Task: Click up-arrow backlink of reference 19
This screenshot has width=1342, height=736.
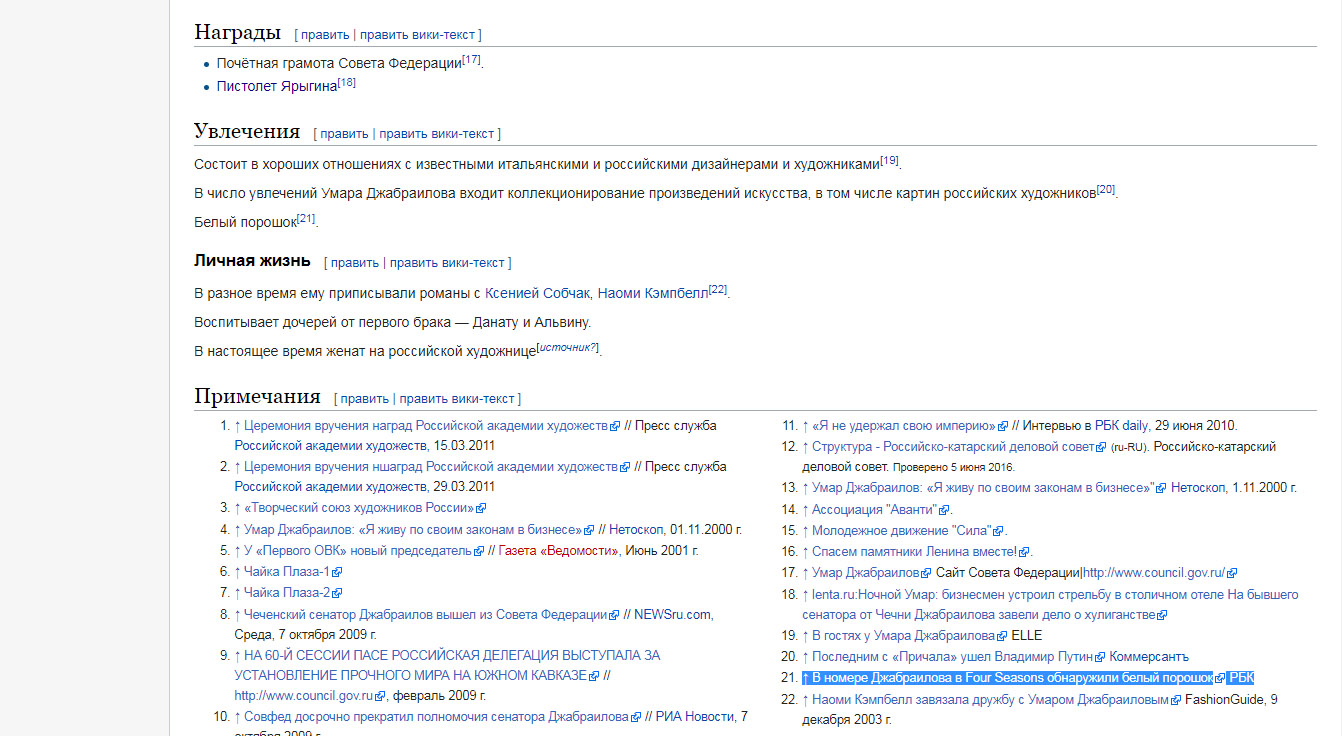Action: tap(805, 635)
